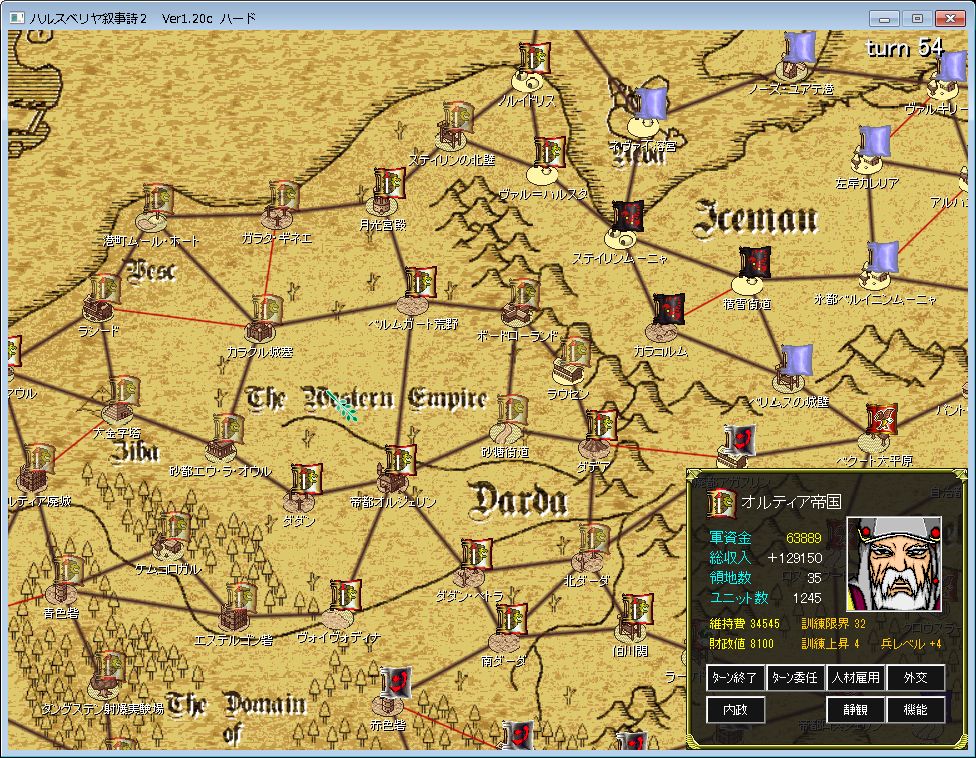
Task: Minimize the game window
Action: 884,18
